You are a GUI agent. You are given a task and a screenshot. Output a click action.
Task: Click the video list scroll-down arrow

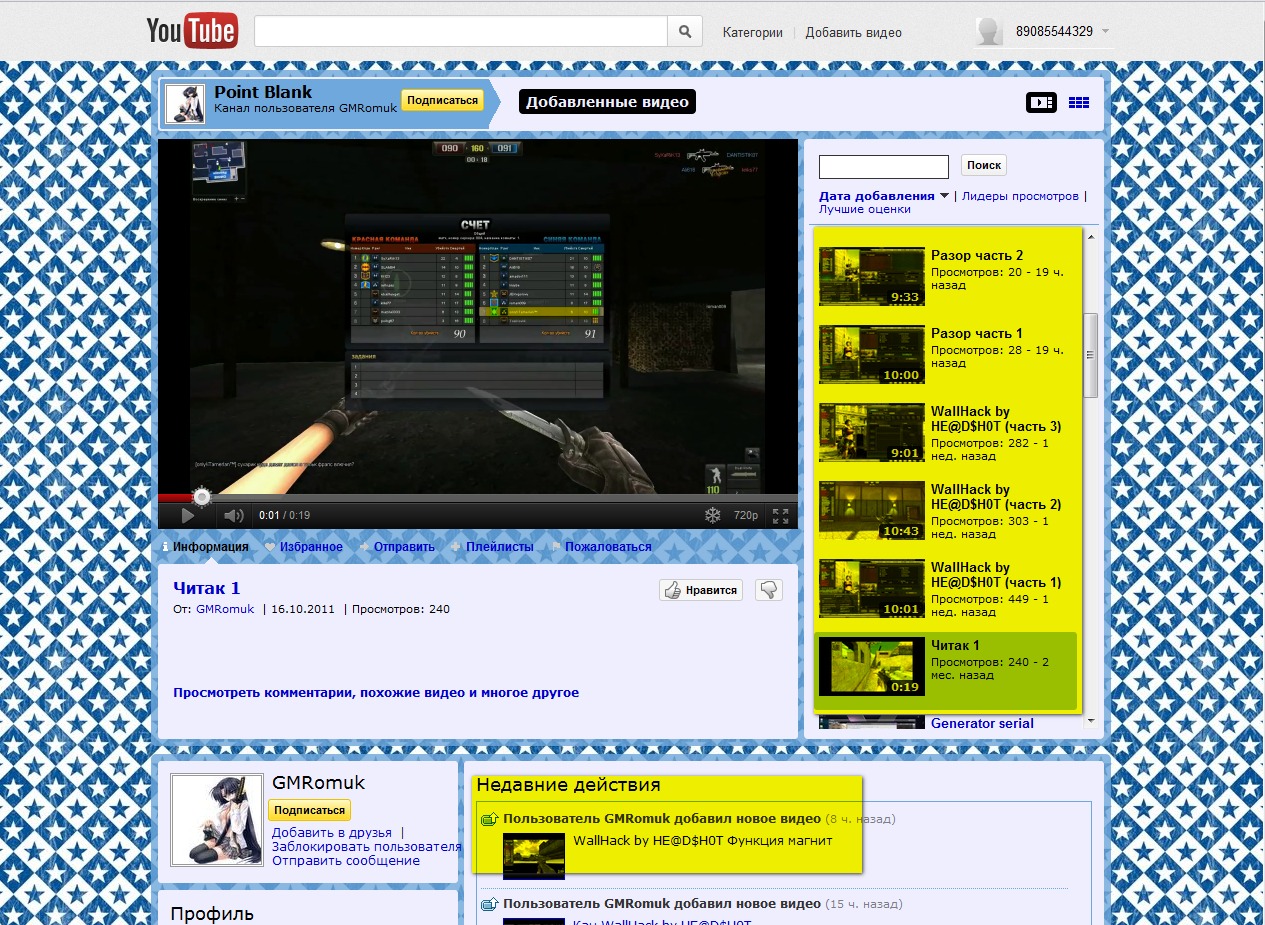tap(1091, 720)
